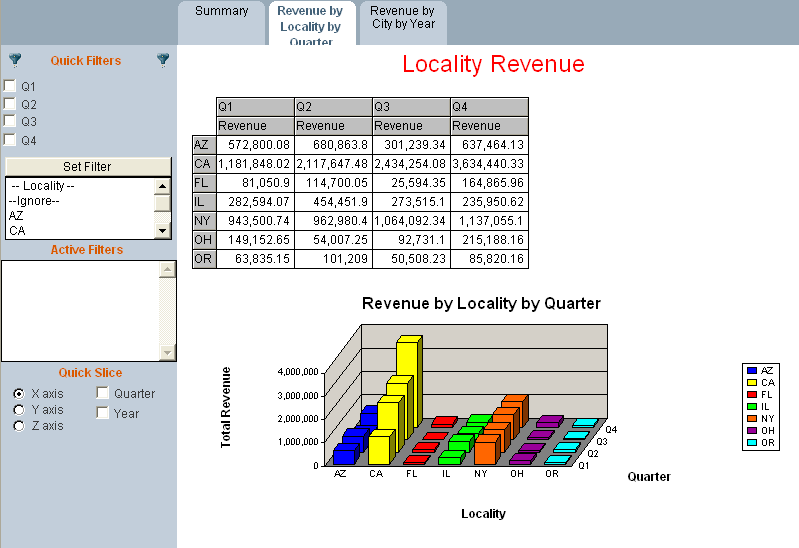Tick the Q4 quick filter checkbox

pyautogui.click(x=9, y=139)
